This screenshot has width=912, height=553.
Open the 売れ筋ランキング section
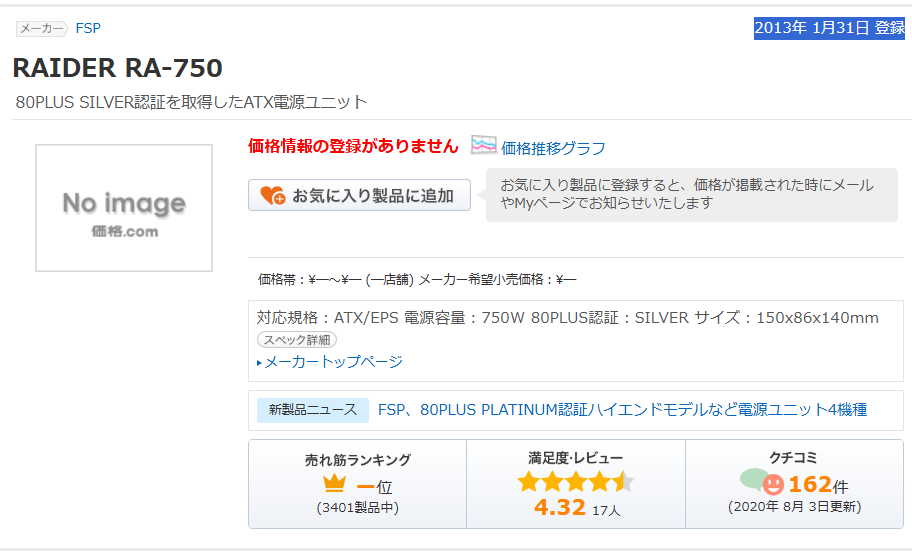357,460
